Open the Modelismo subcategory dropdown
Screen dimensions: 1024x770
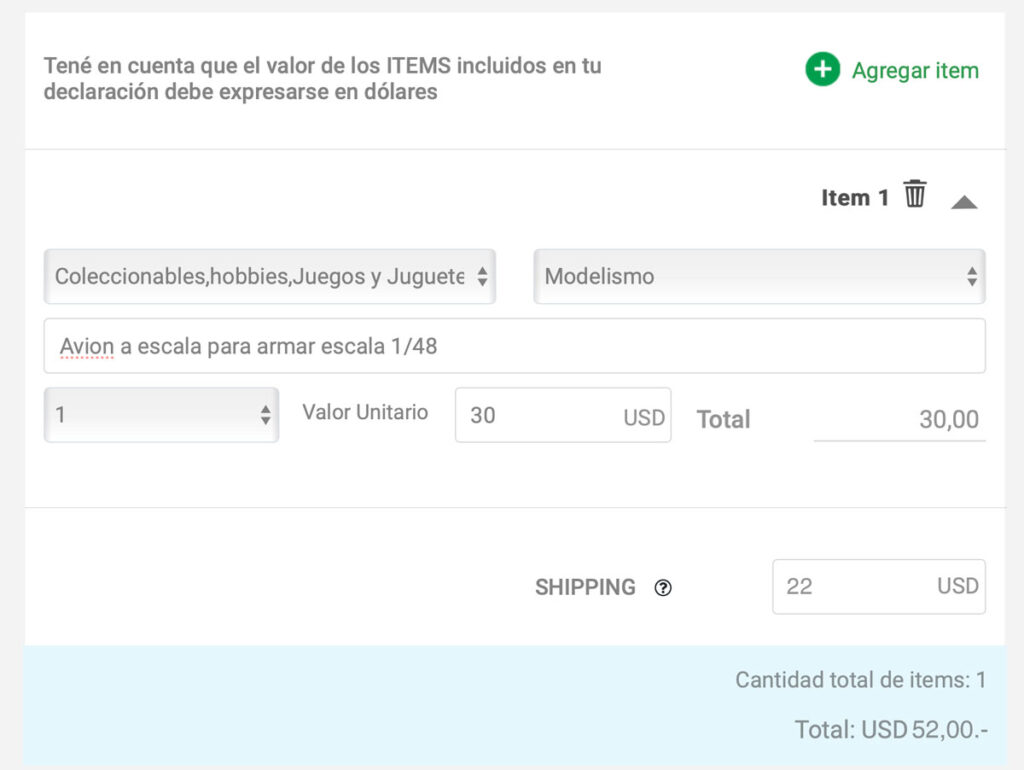759,276
